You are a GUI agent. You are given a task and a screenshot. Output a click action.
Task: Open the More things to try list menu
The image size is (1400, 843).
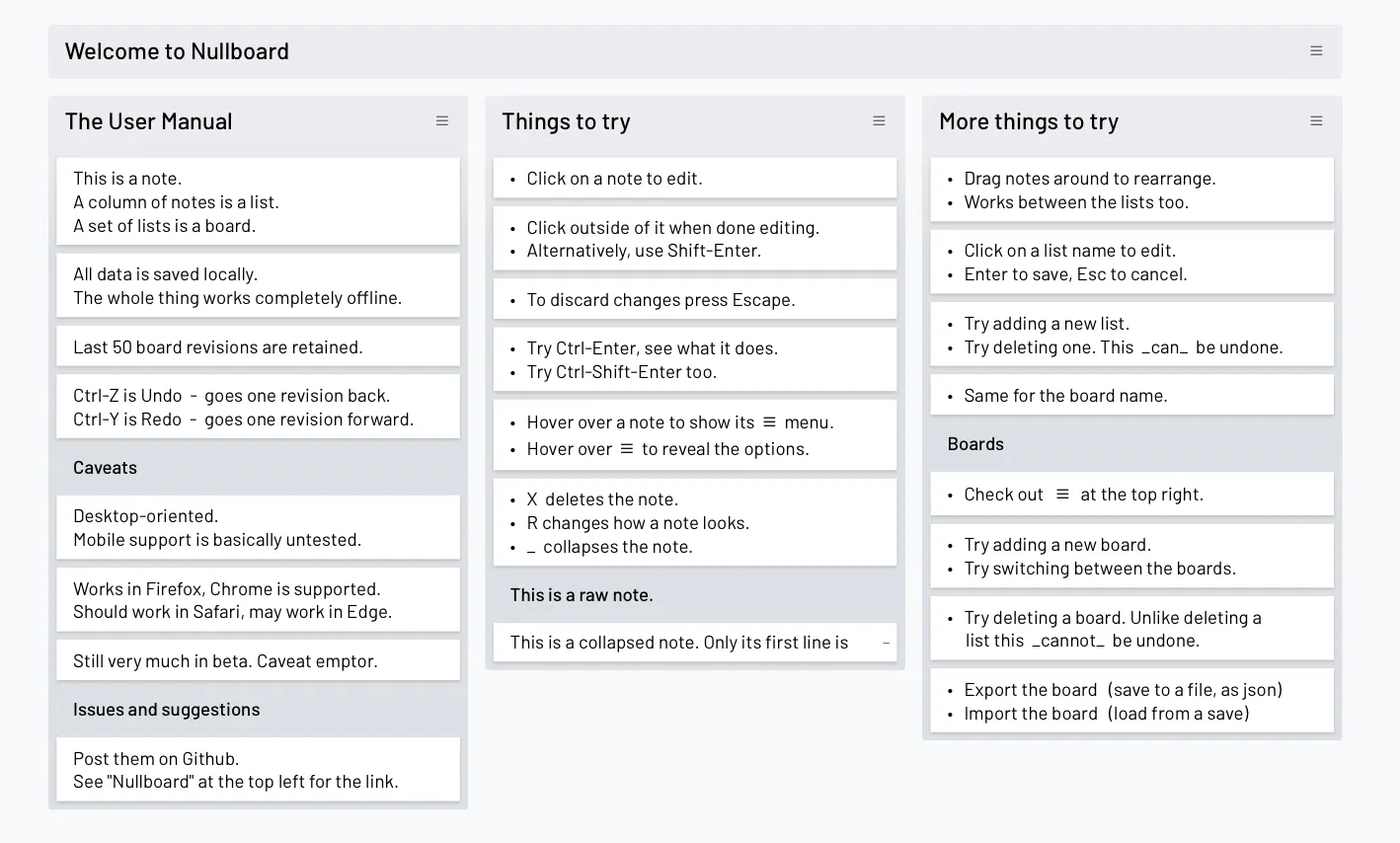1316,120
